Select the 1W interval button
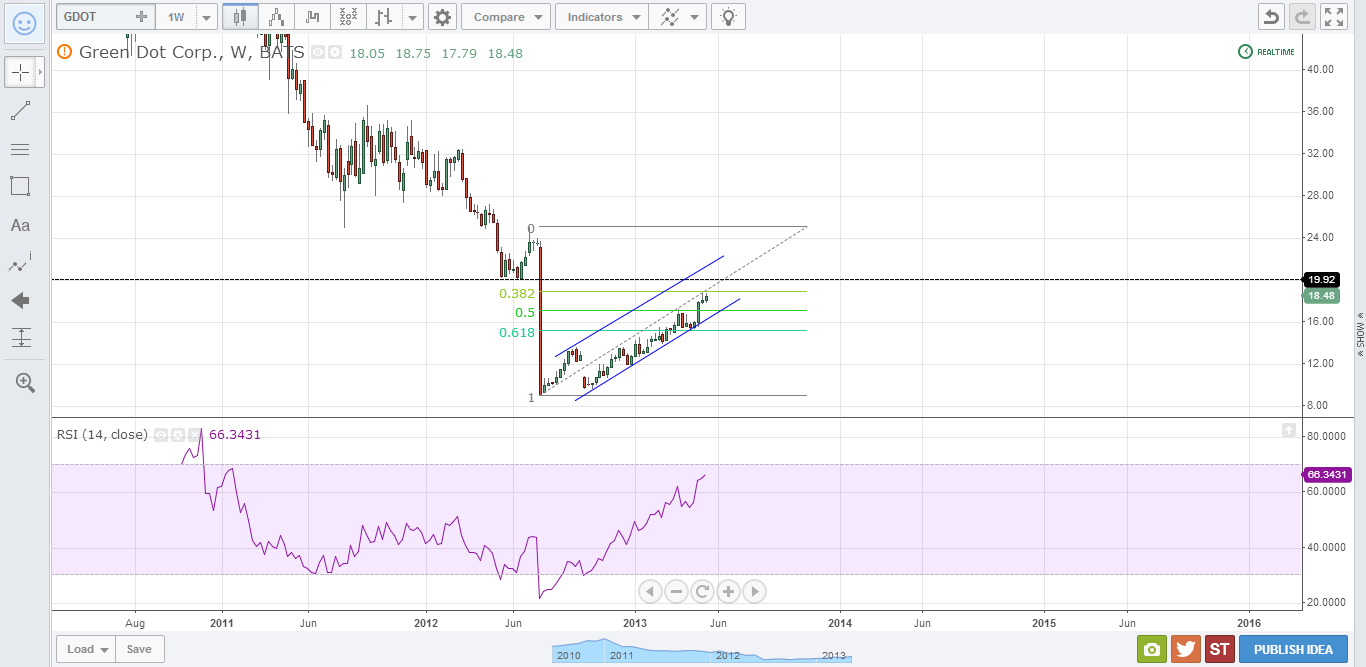Viewport: 1366px width, 667px height. click(x=176, y=17)
